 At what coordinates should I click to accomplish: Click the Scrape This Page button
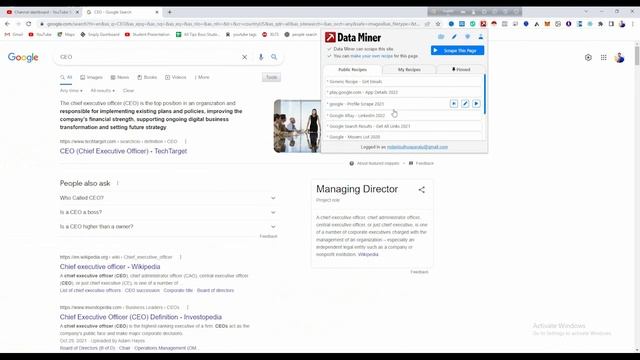457,50
